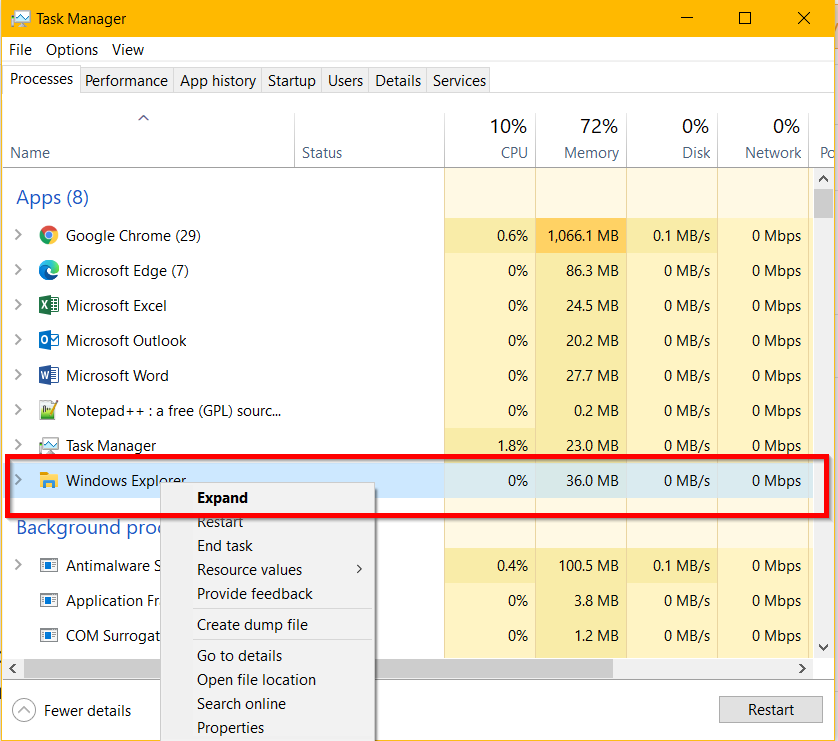Sort by the Disk column header

point(672,140)
